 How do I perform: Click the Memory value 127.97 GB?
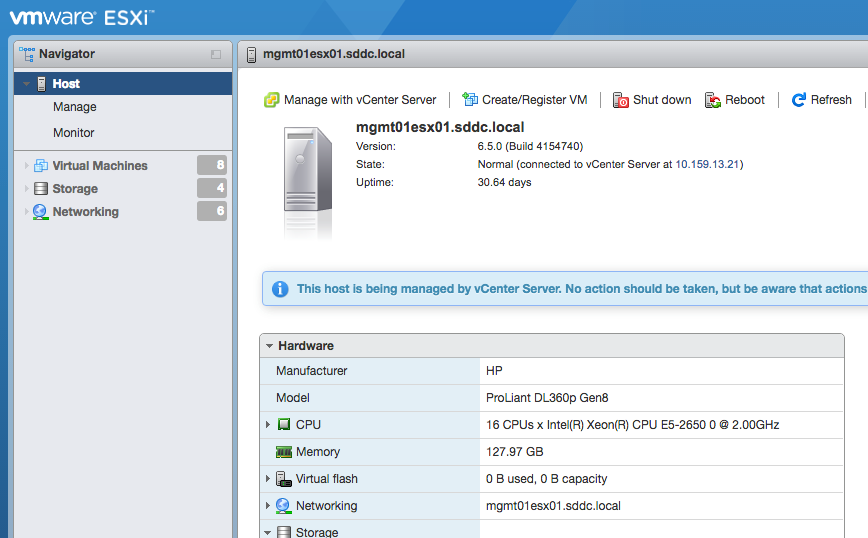(x=515, y=452)
